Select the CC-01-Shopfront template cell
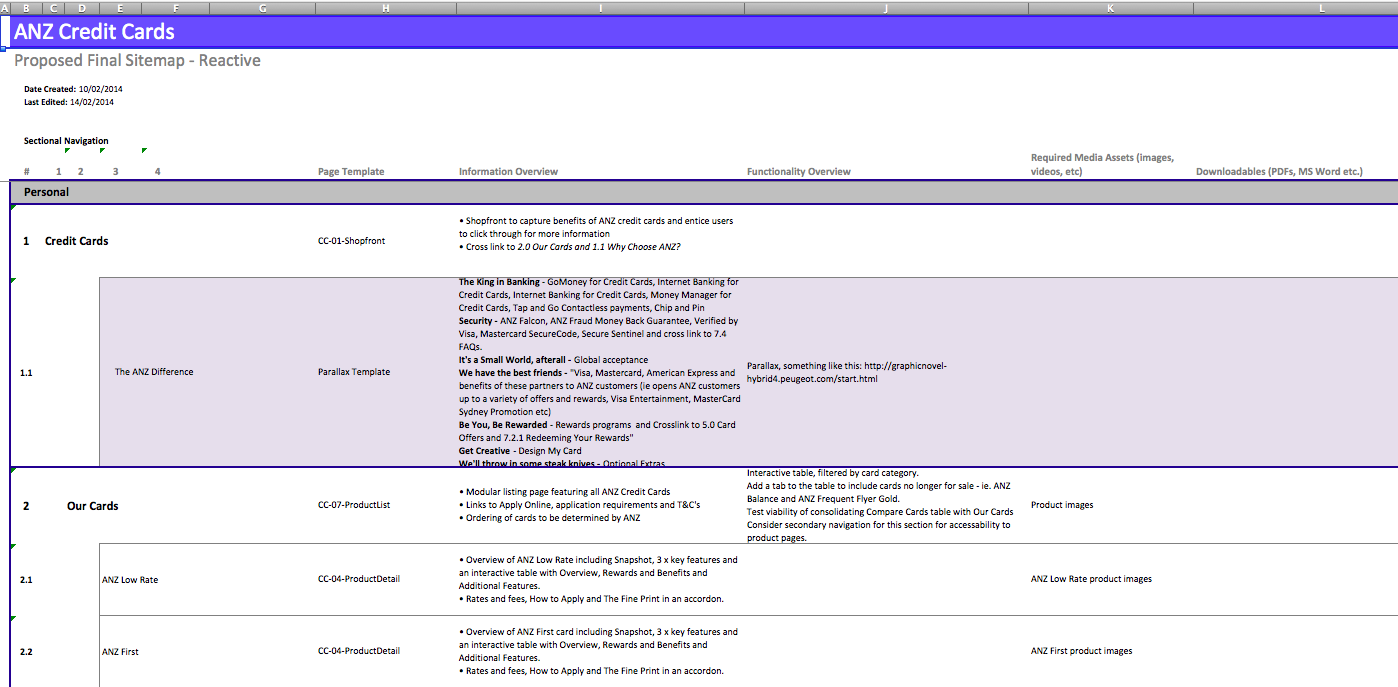 point(351,241)
